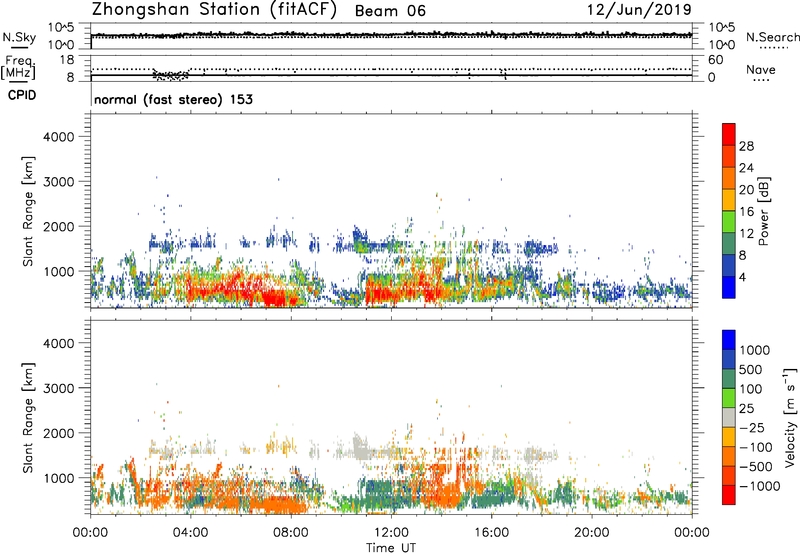The width and height of the screenshot is (800, 554).
Task: Click the '08:00' time tick label
Action: click(x=290, y=533)
